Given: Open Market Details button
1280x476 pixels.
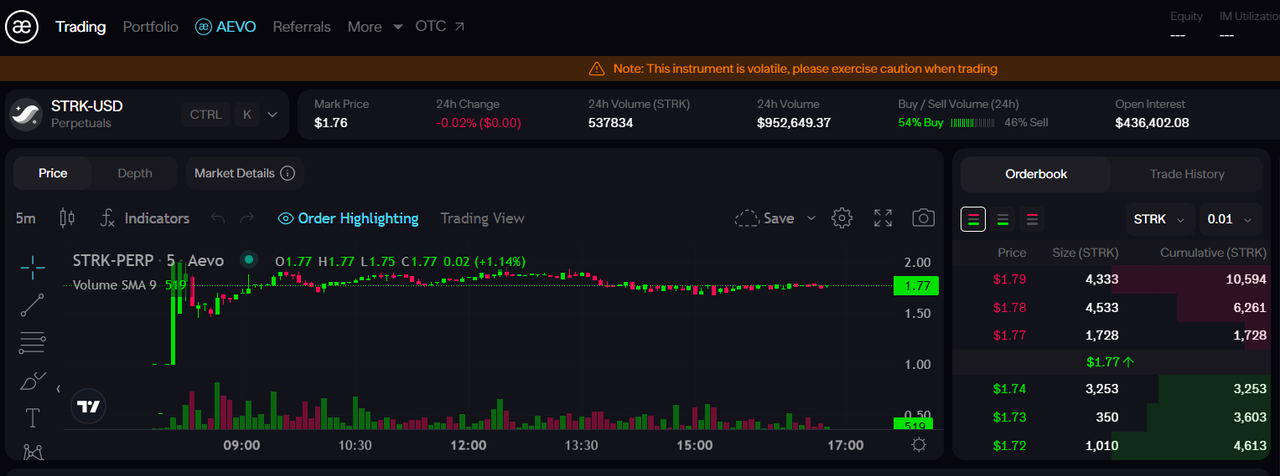Looking at the screenshot, I should point(245,173).
